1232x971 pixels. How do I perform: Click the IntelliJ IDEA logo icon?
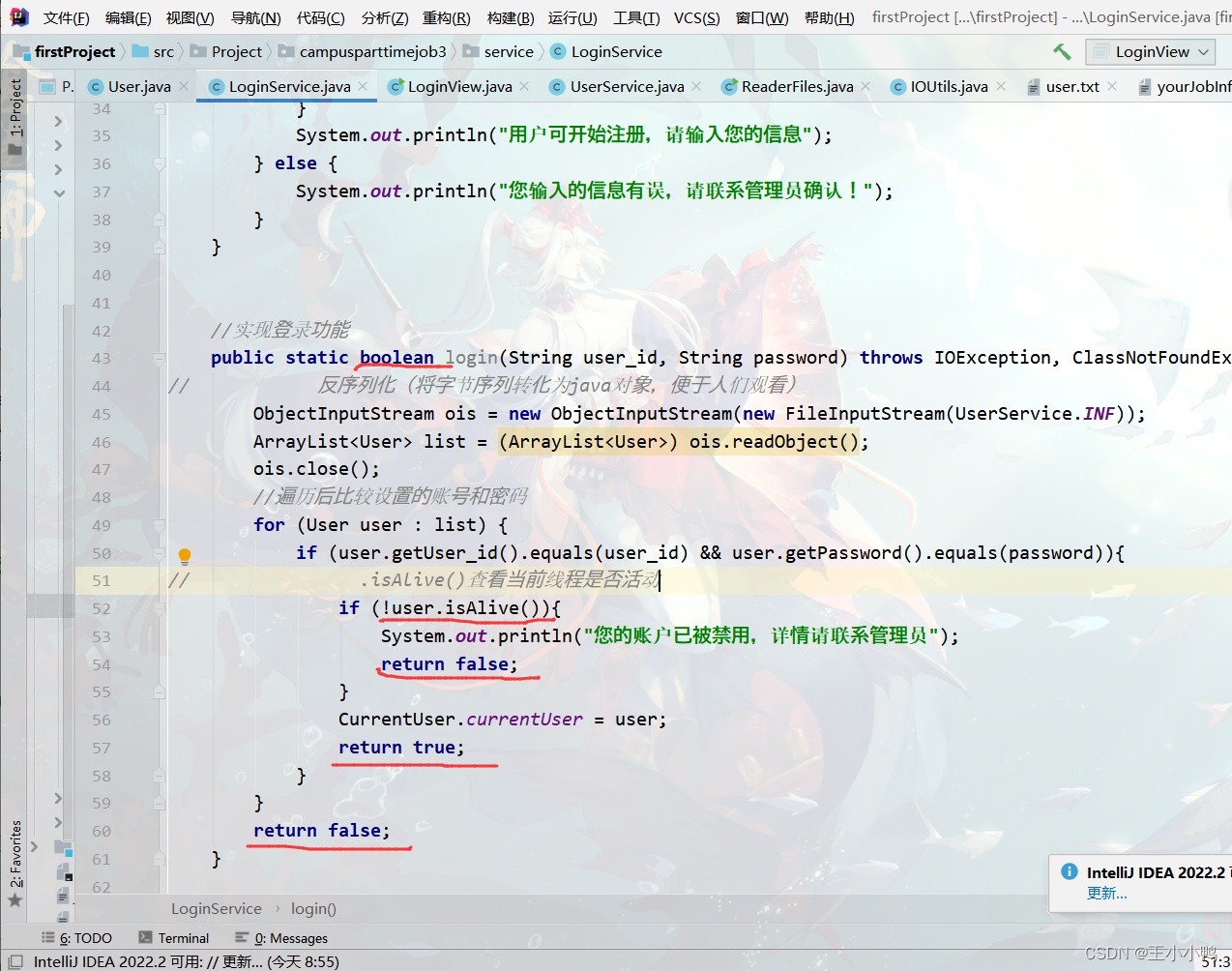tap(18, 16)
